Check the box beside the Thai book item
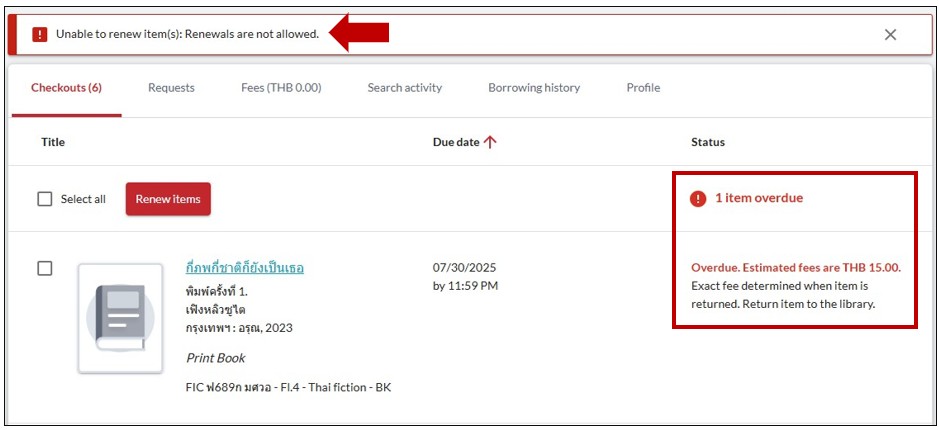This screenshot has width=939, height=430. (x=45, y=268)
